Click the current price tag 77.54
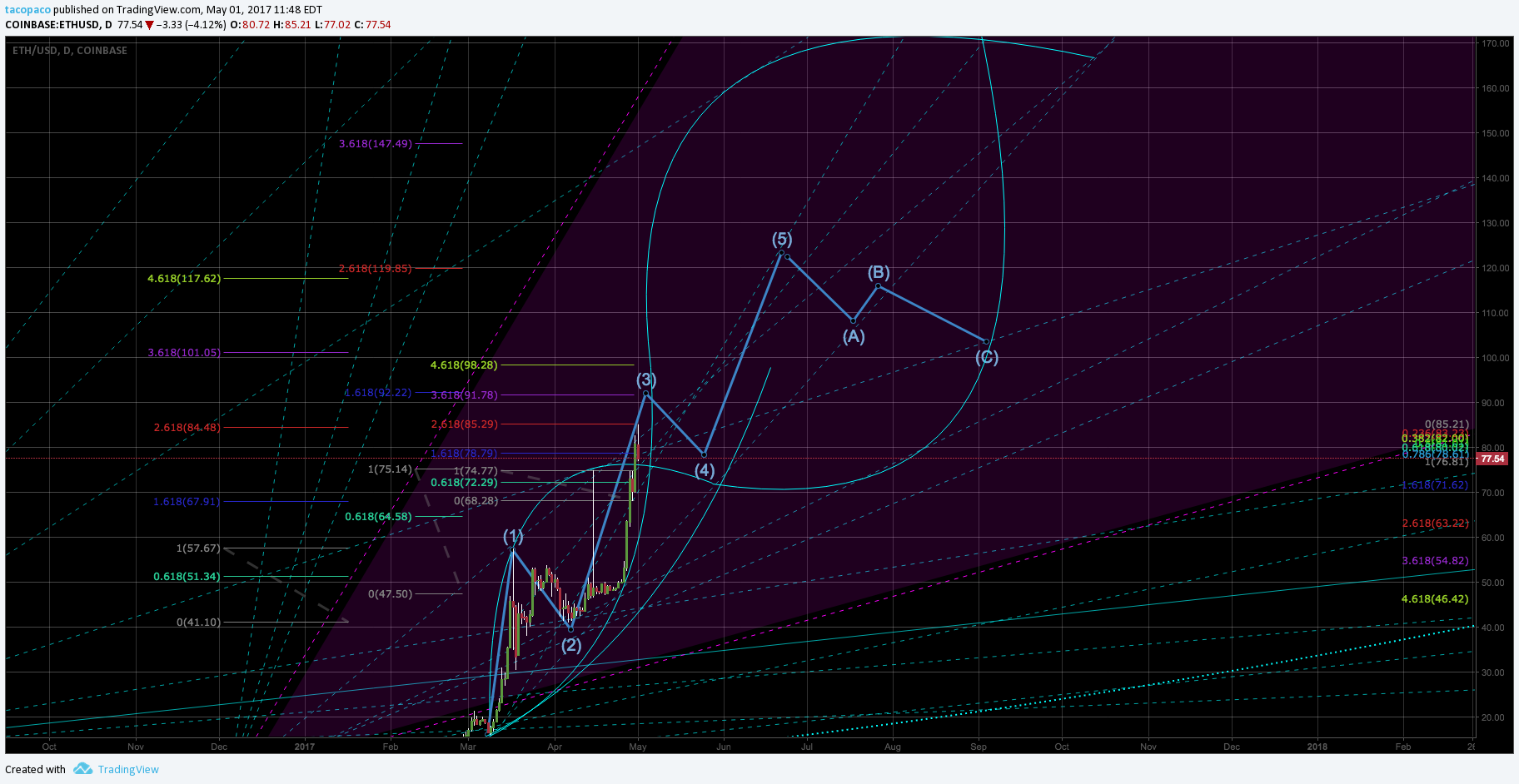The image size is (1519, 784). point(1492,459)
